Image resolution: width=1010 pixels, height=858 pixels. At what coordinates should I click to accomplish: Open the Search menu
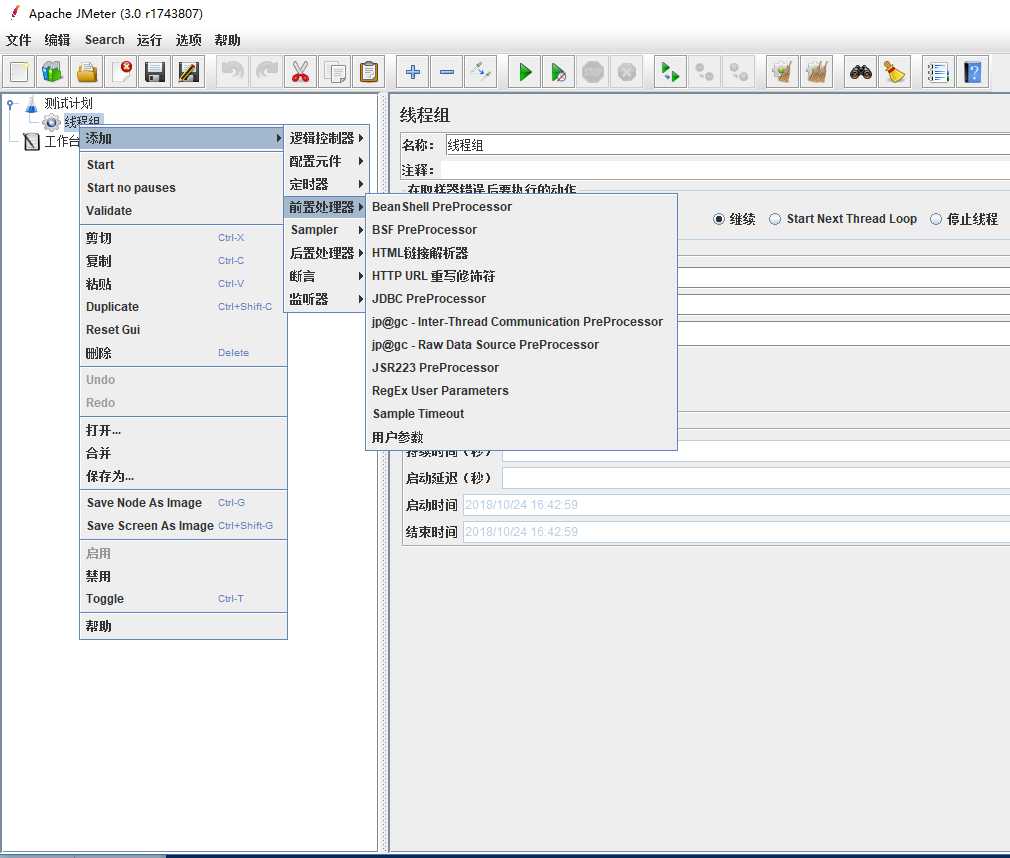[104, 40]
